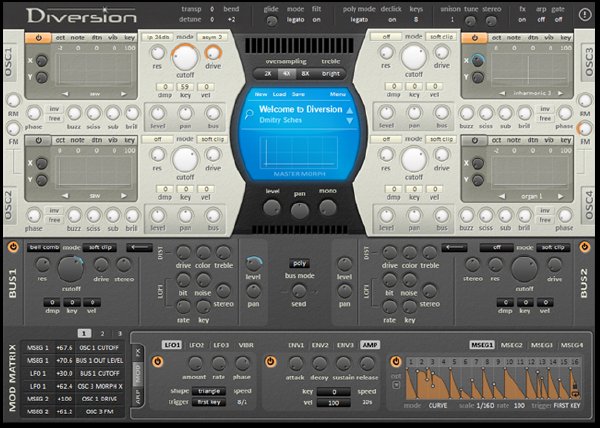Click the OSC1 res knob
600x428 pixels.
pos(157,53)
